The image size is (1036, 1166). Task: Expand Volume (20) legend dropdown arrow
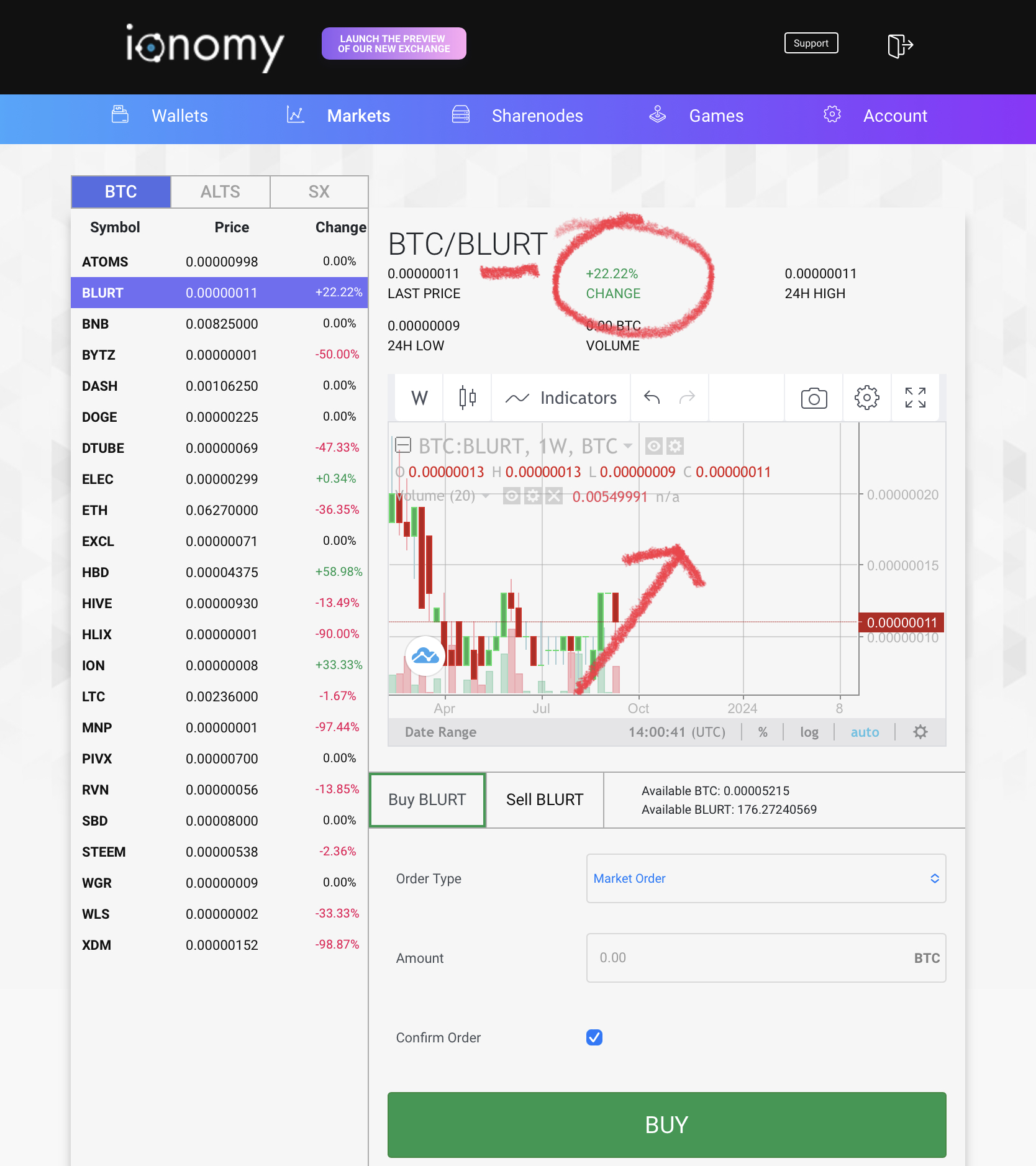[486, 496]
